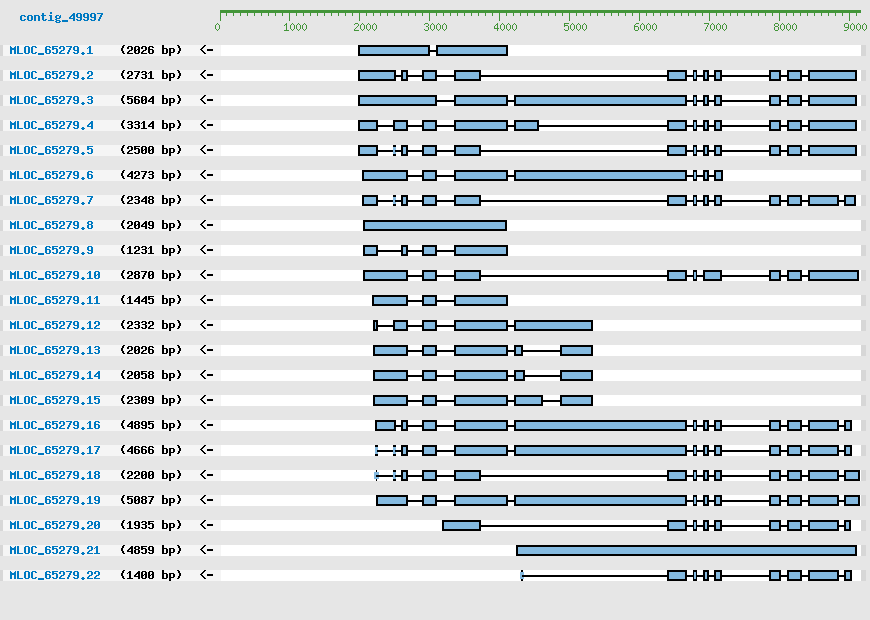This screenshot has height=620, width=870.
Task: Click the MLOC_65279.6 transcript label
Action: [x=51, y=175]
